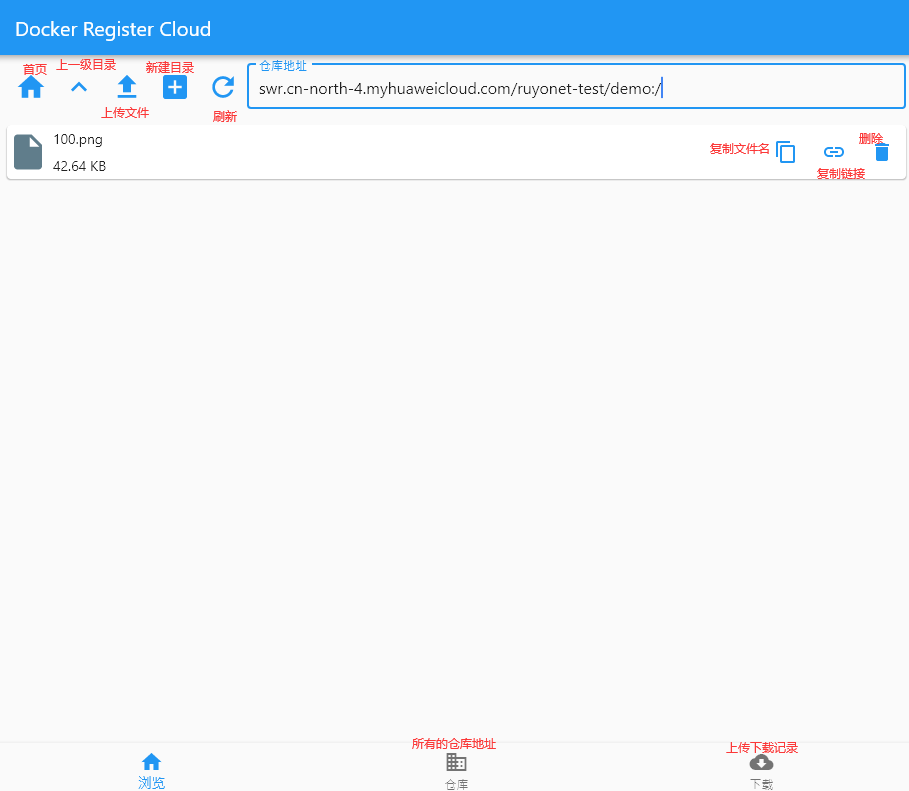Open the 仓库 tab label

(x=456, y=784)
